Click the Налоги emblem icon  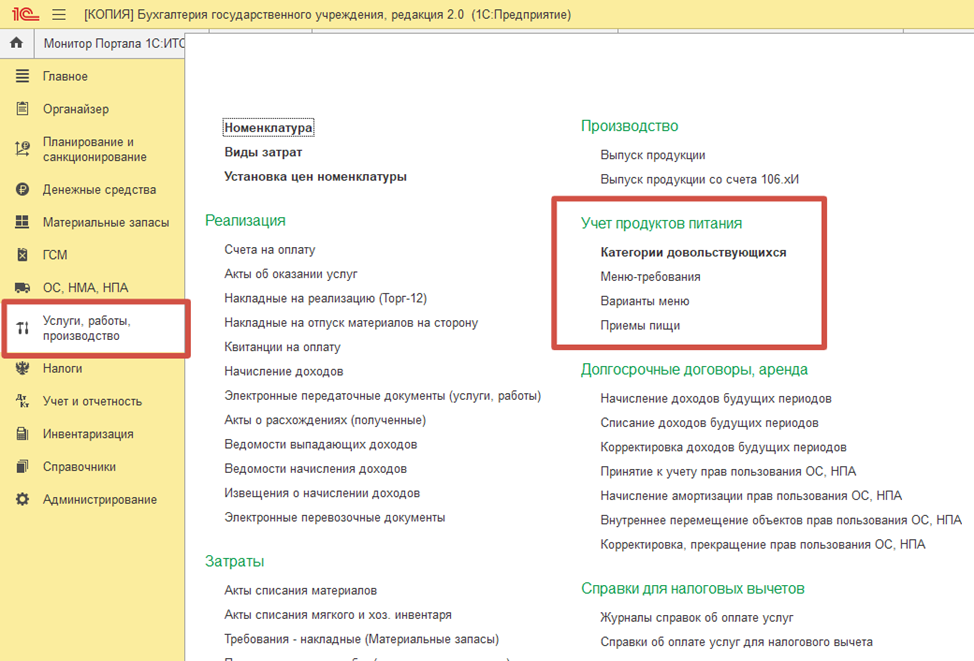click(22, 368)
